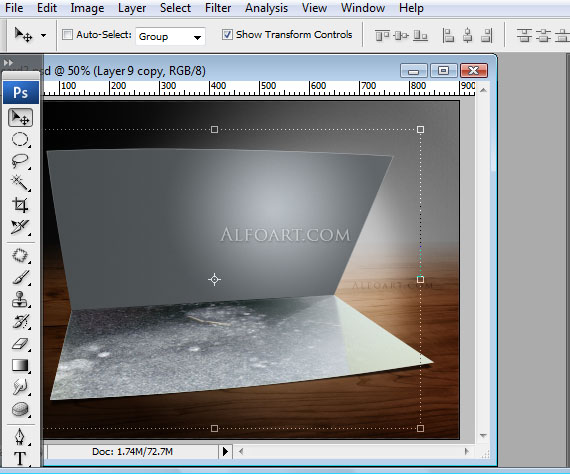Select the Crop tool
This screenshot has width=570, height=474.
20,205
